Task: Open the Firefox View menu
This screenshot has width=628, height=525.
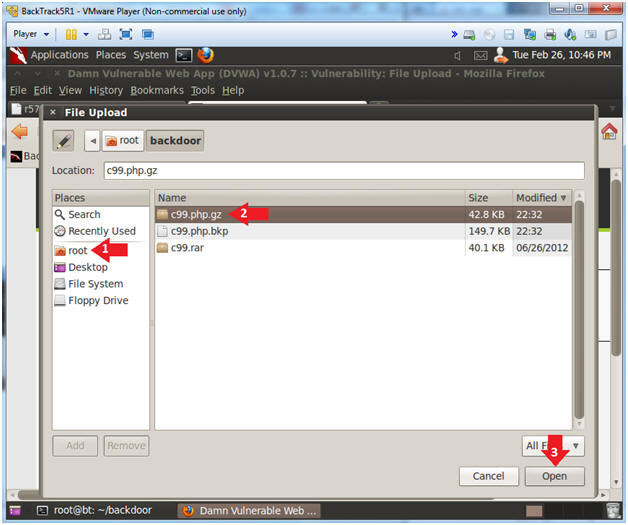Action: [70, 91]
